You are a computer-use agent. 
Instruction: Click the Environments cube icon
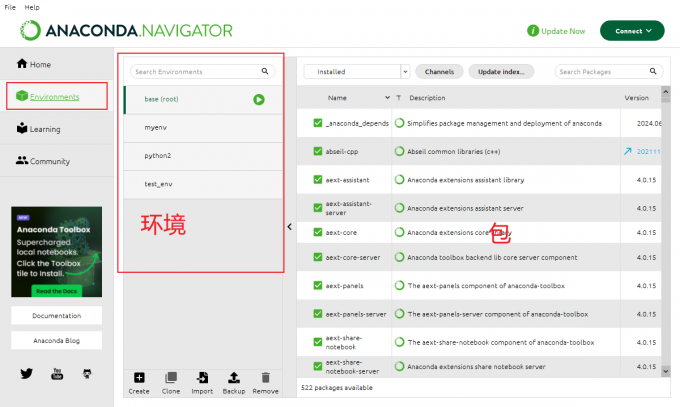coord(22,96)
